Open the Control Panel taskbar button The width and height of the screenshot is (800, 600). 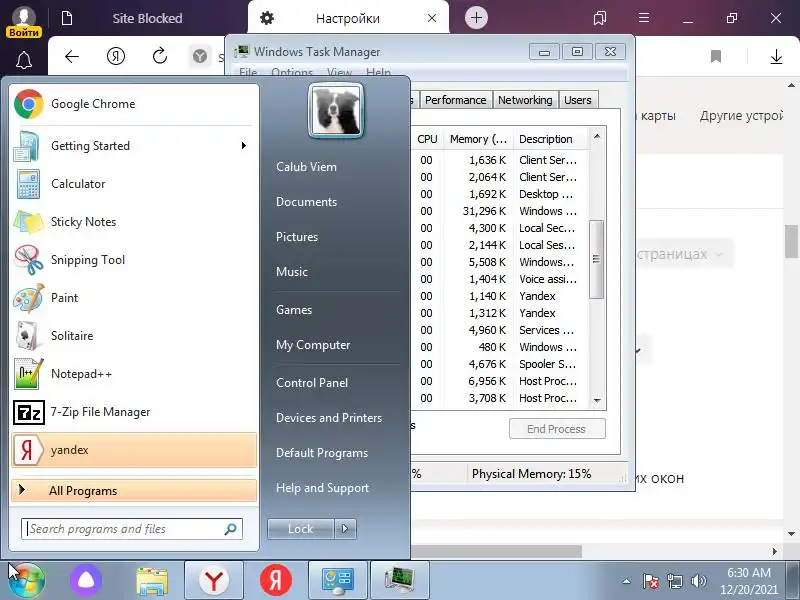click(338, 581)
